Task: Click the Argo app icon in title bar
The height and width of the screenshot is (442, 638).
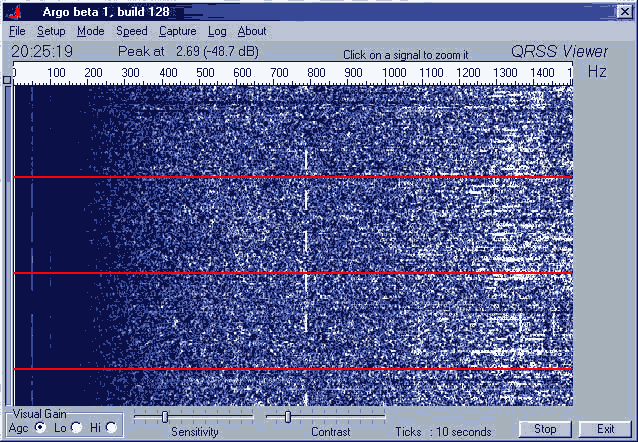Action: 15,12
